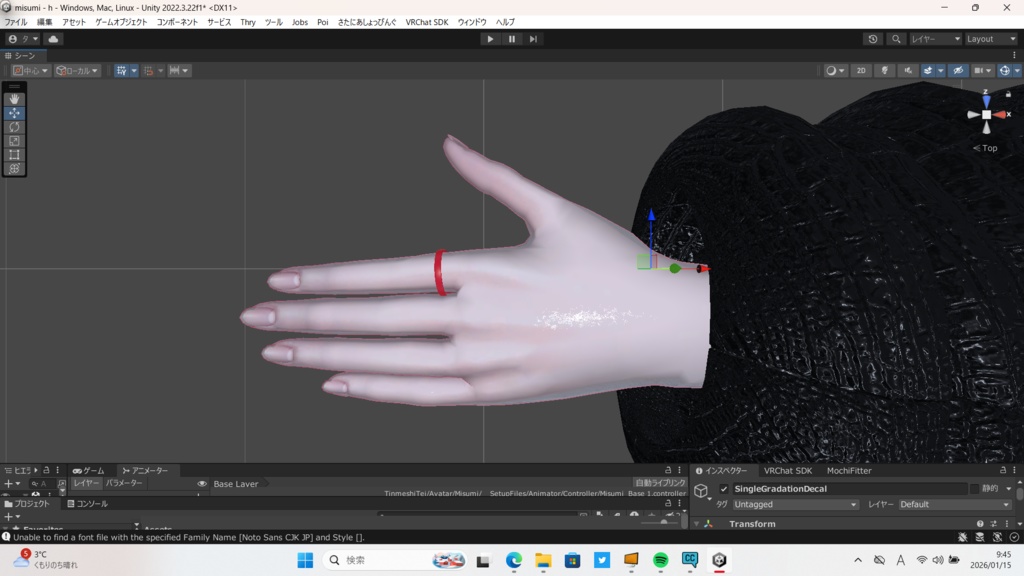The height and width of the screenshot is (576, 1024).
Task: Open the ウィンドウ menu
Action: [472, 22]
